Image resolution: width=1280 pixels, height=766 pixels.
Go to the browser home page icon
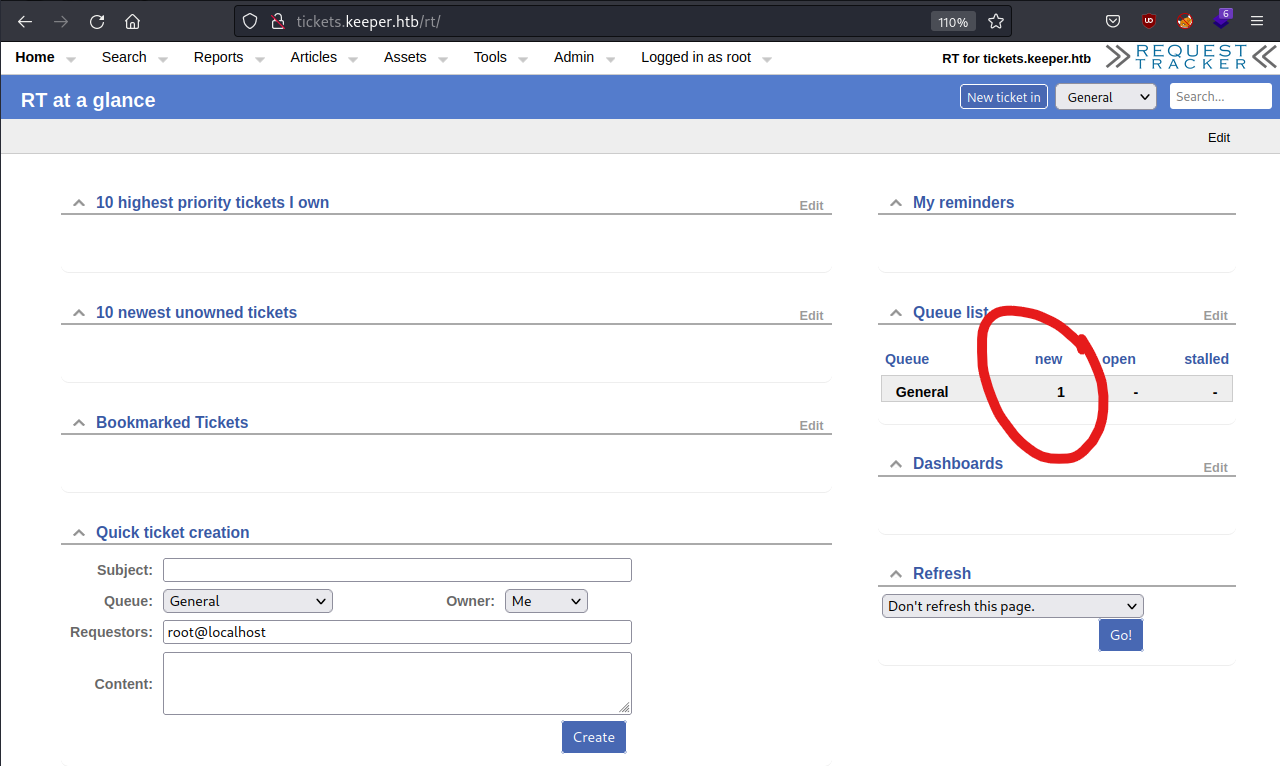point(133,21)
